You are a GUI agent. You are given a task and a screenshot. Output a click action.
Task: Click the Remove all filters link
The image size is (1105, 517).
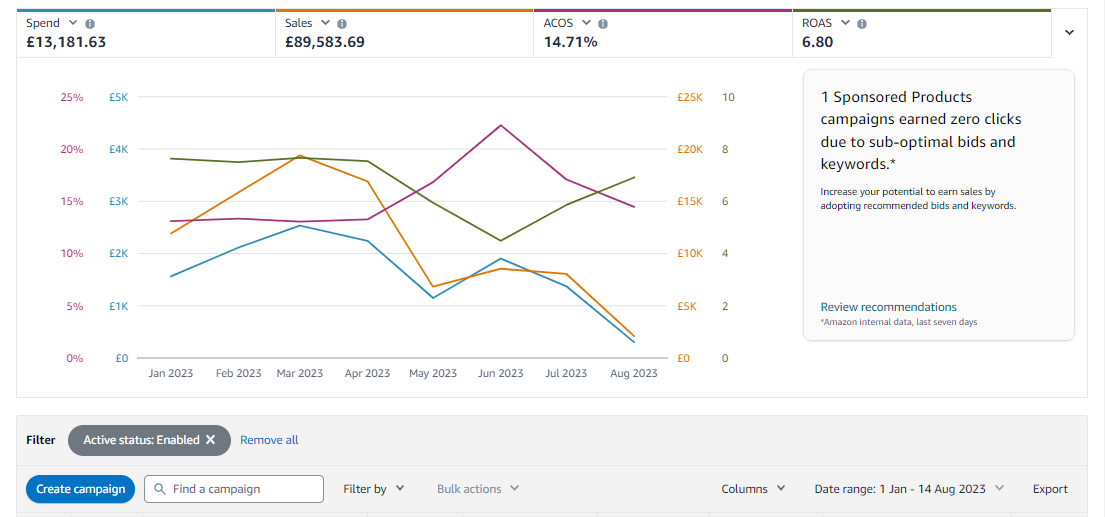tap(269, 440)
